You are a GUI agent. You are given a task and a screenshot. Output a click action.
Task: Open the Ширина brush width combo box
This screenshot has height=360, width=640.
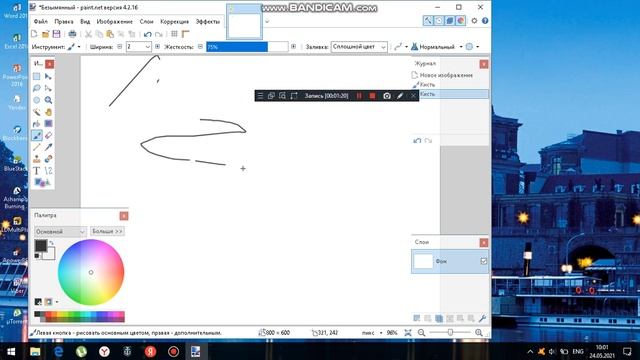pyautogui.click(x=139, y=47)
